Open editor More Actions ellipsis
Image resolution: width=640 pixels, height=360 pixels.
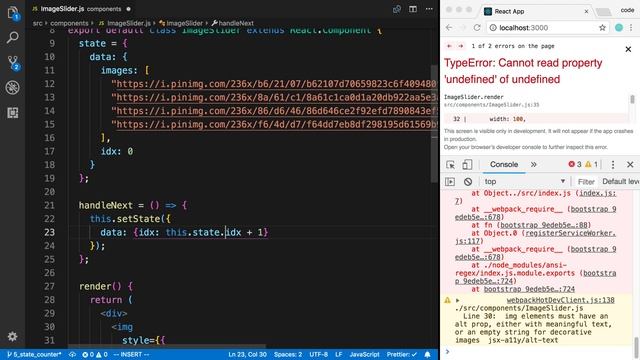point(429,9)
